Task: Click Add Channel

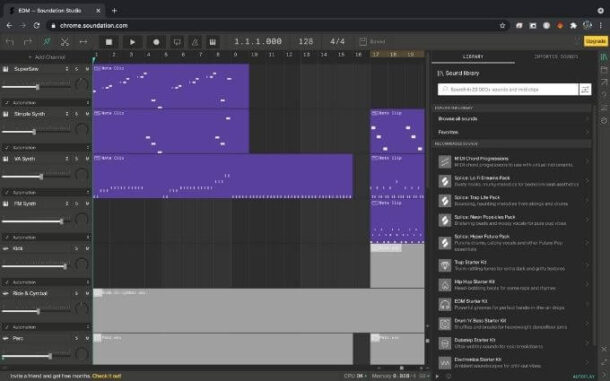Action: [x=47, y=57]
